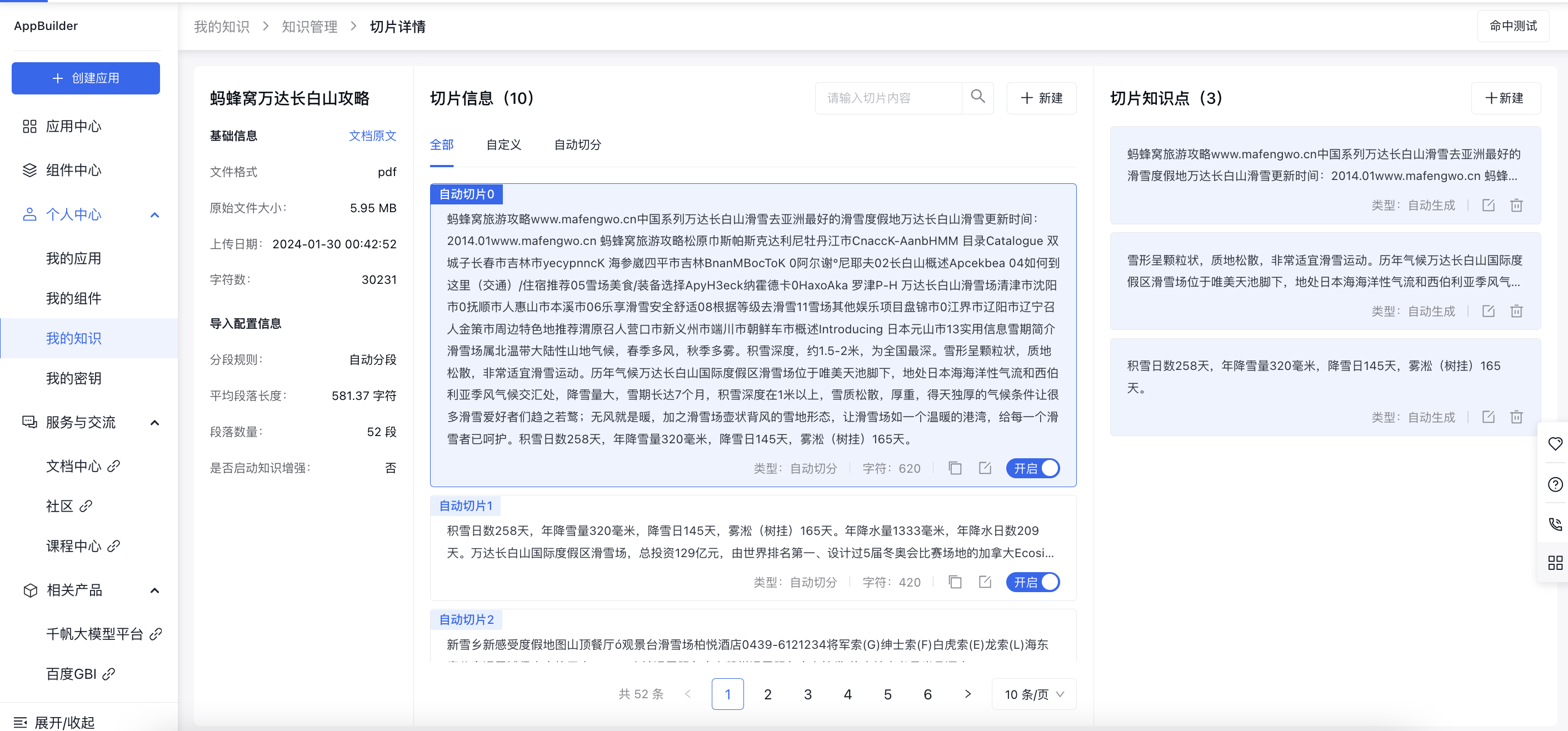Image resolution: width=1568 pixels, height=731 pixels.
Task: Switch to the 自动切分 tab
Action: click(x=577, y=145)
